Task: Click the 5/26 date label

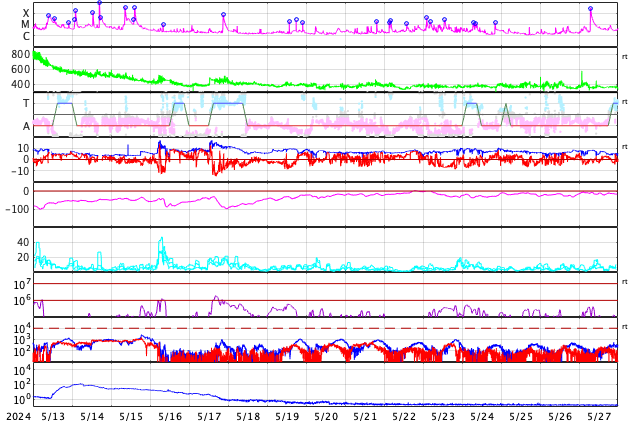Action: click(560, 417)
